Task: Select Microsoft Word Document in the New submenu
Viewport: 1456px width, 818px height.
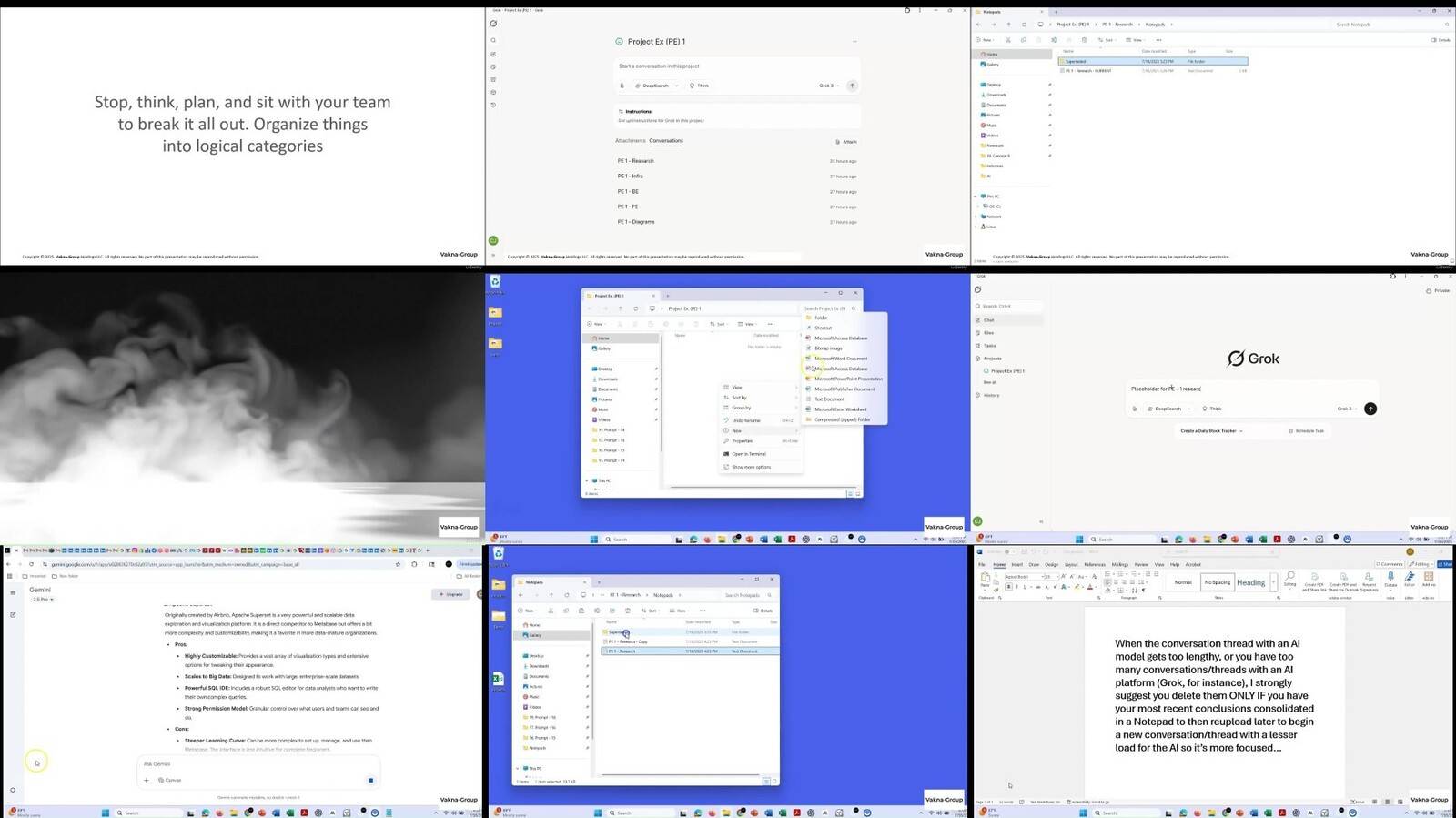Action: coord(840,359)
